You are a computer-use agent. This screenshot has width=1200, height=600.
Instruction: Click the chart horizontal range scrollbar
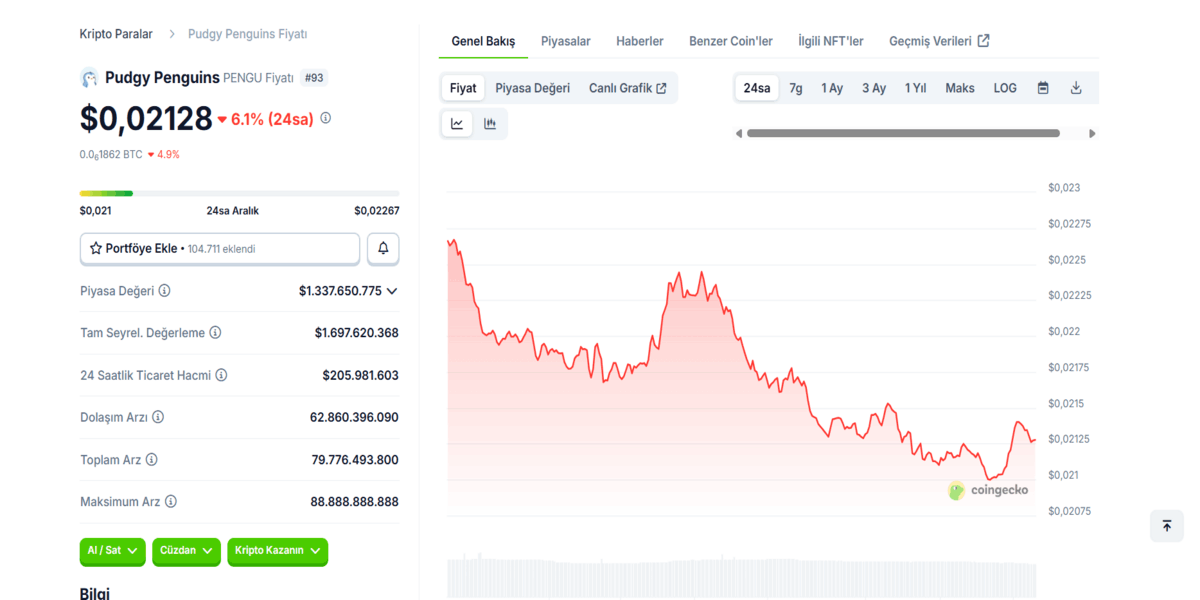click(x=902, y=133)
